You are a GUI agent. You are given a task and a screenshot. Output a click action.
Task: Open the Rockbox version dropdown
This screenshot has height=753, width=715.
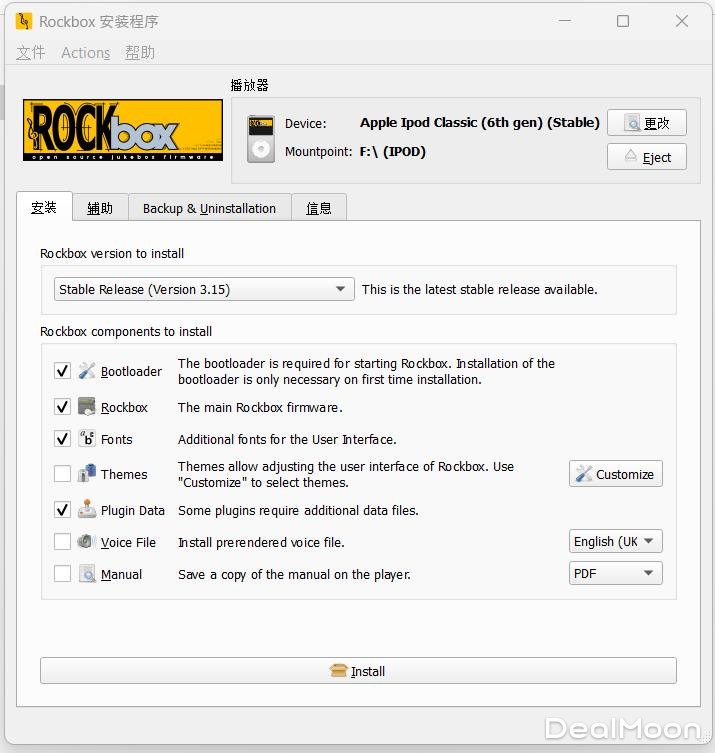204,289
